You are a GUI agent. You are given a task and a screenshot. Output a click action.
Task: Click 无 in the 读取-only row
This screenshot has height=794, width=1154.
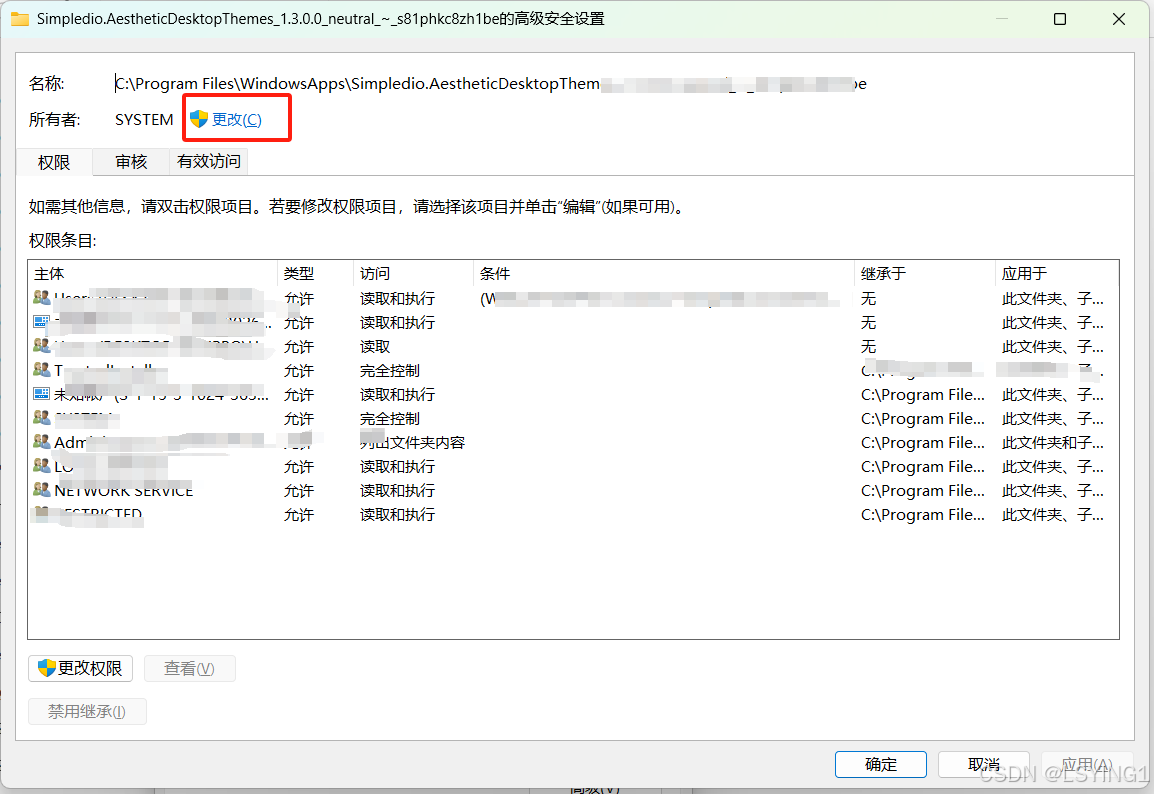pyautogui.click(x=868, y=347)
